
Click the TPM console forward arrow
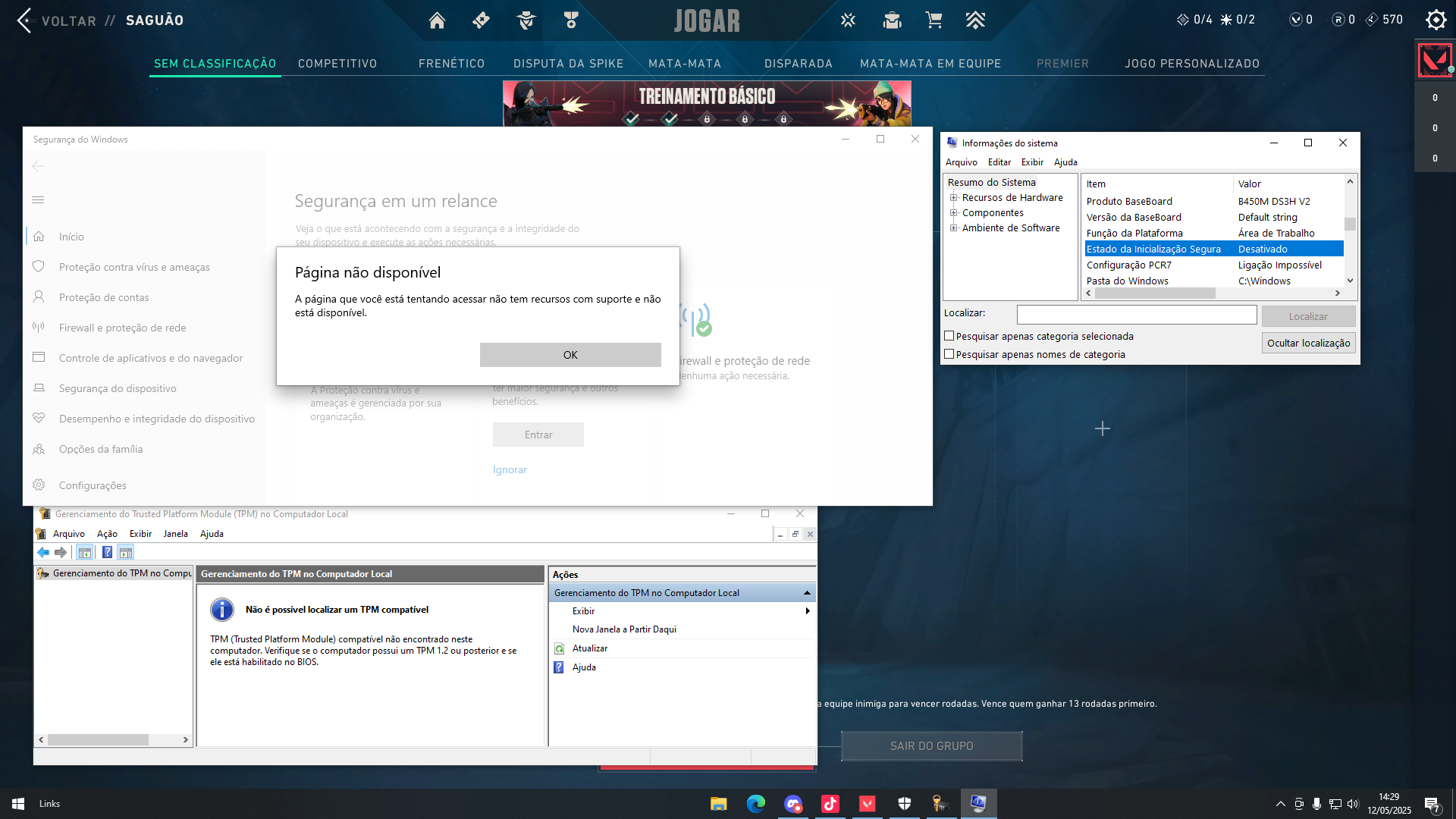[x=61, y=552]
